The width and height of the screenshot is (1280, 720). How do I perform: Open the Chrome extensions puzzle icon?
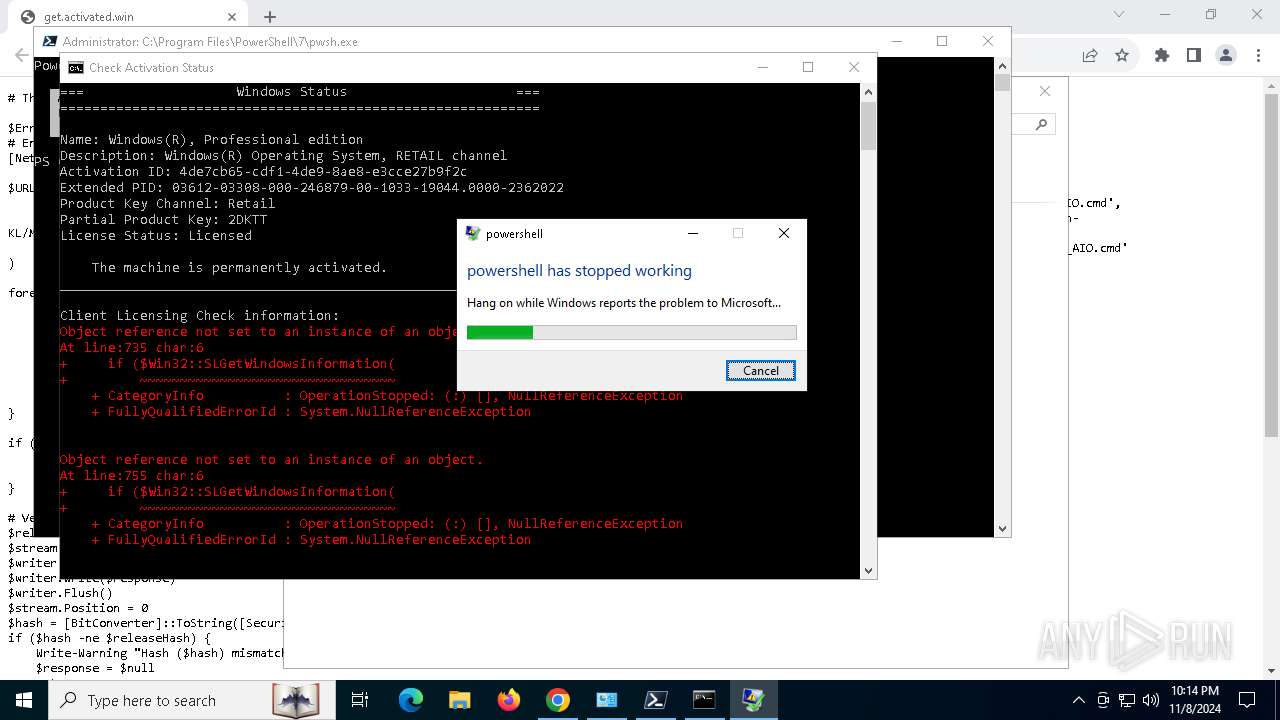click(1162, 55)
